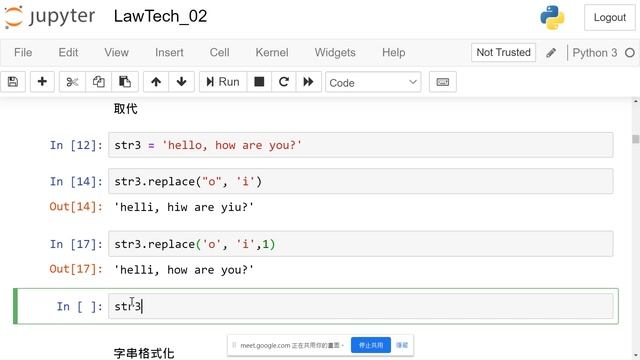The height and width of the screenshot is (360, 640).
Task: Restart kernel and rerun all fast-forward icon
Action: tap(309, 82)
